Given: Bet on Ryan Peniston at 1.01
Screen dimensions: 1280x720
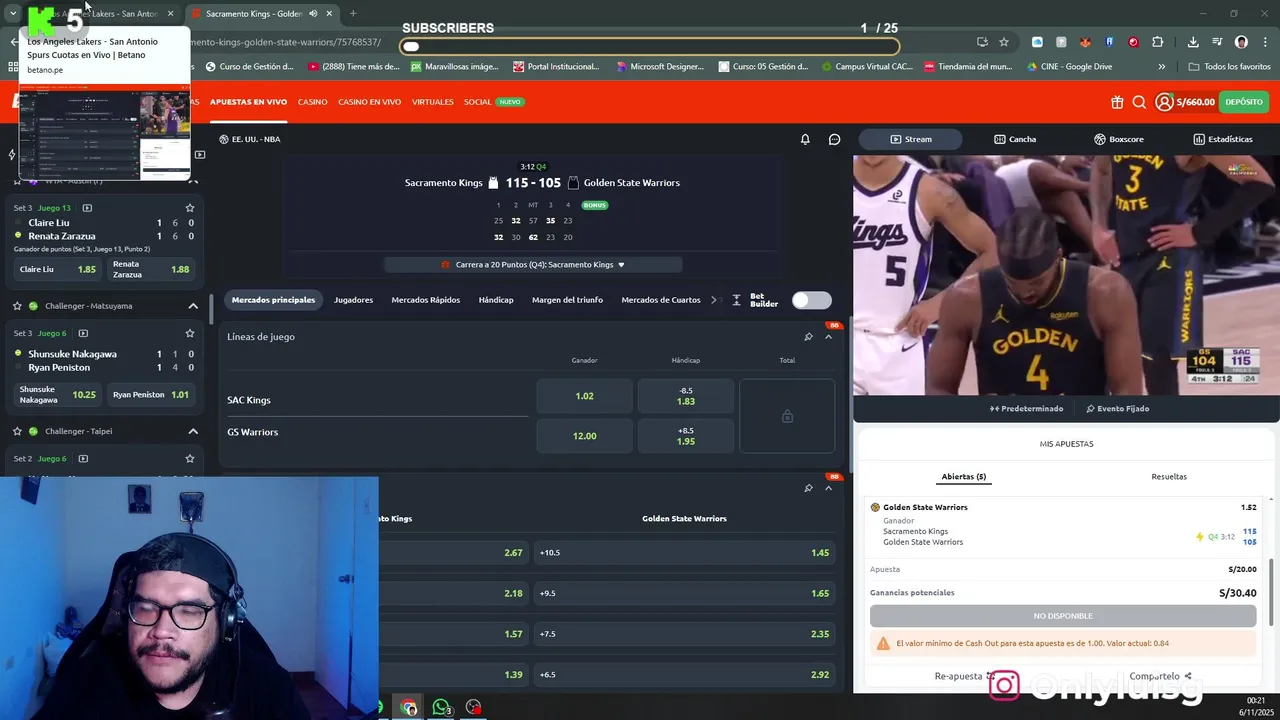Looking at the screenshot, I should click(x=151, y=394).
